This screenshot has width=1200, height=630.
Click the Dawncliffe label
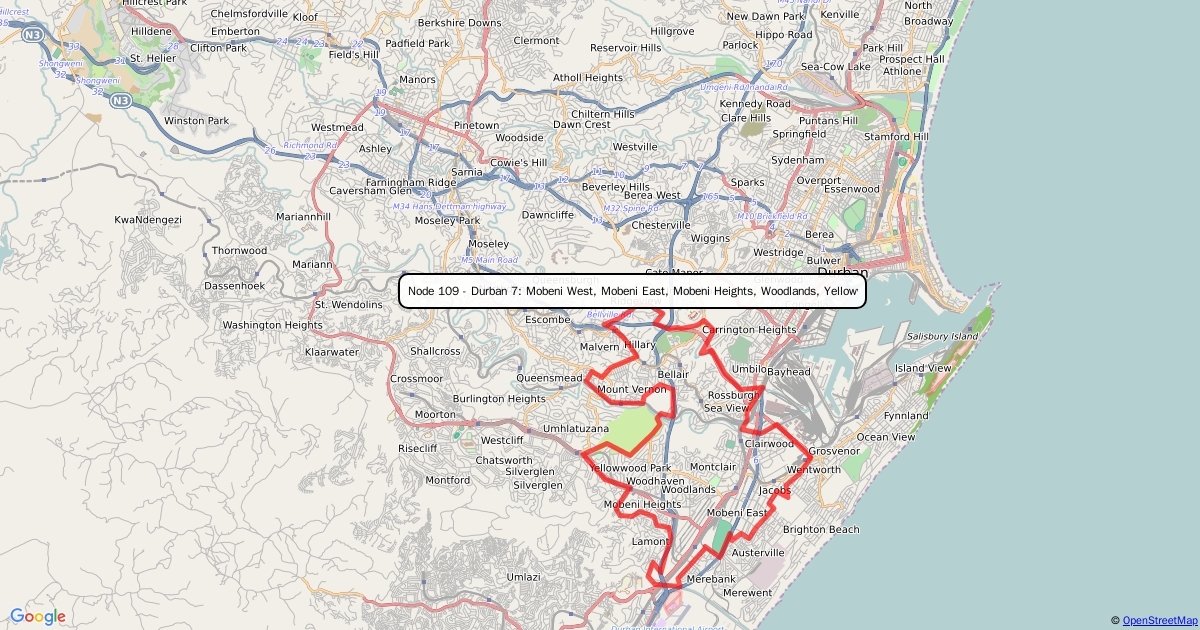pyautogui.click(x=548, y=215)
